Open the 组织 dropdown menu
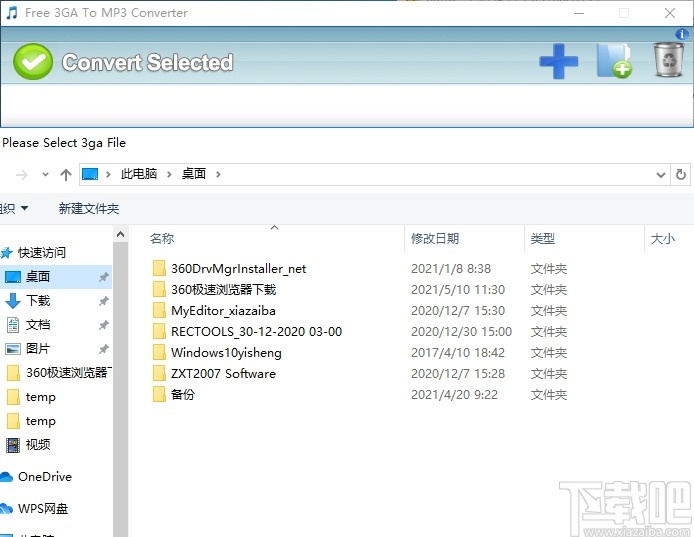This screenshot has height=537, width=694. click(x=14, y=208)
